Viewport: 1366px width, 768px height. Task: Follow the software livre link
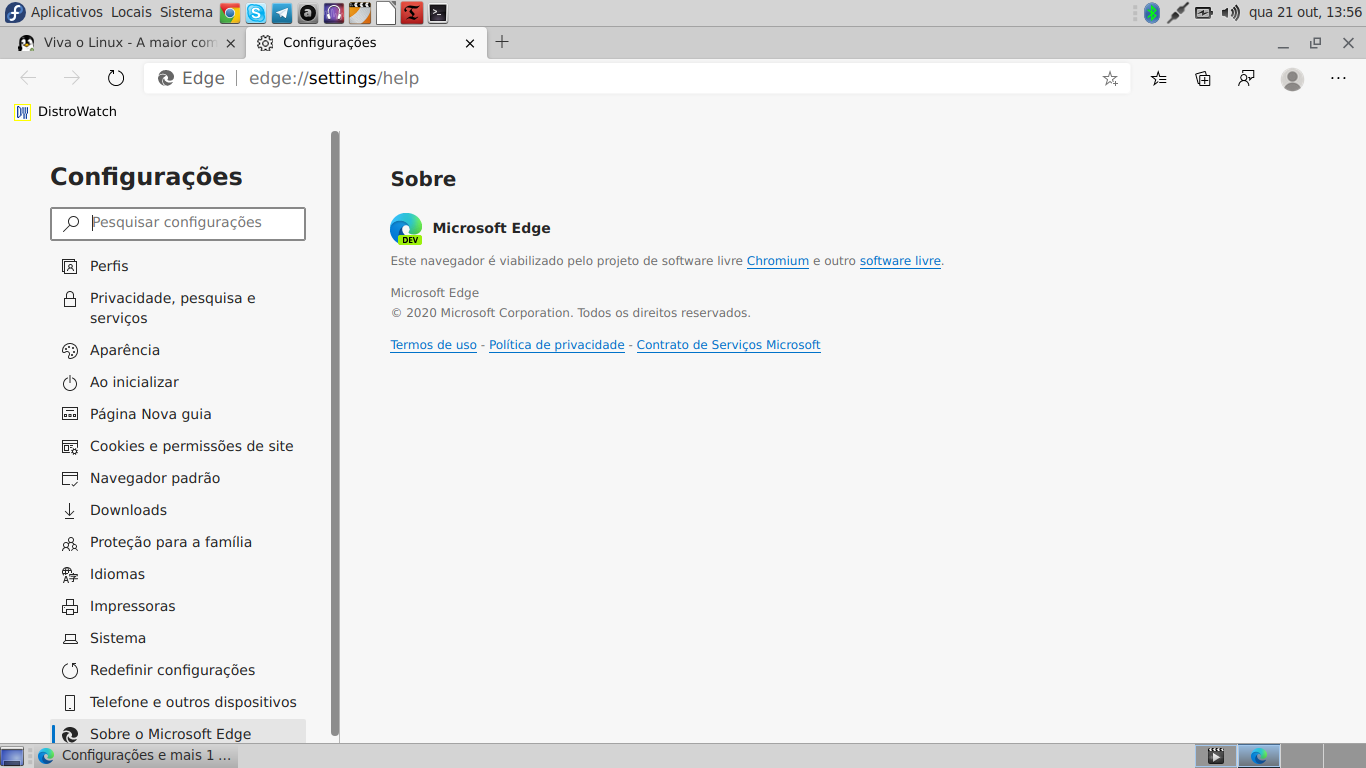click(900, 261)
